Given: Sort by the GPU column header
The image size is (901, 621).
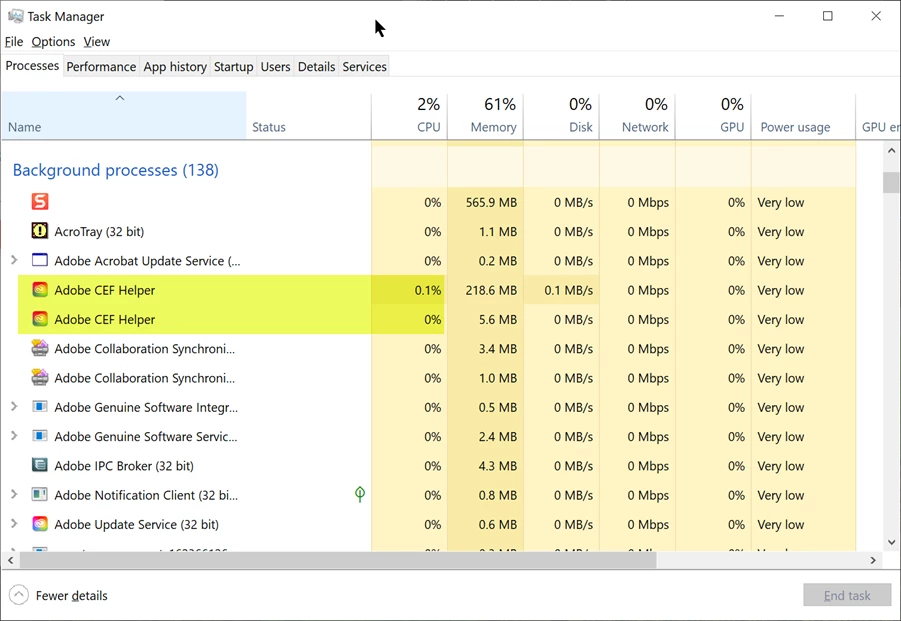Looking at the screenshot, I should [x=713, y=115].
